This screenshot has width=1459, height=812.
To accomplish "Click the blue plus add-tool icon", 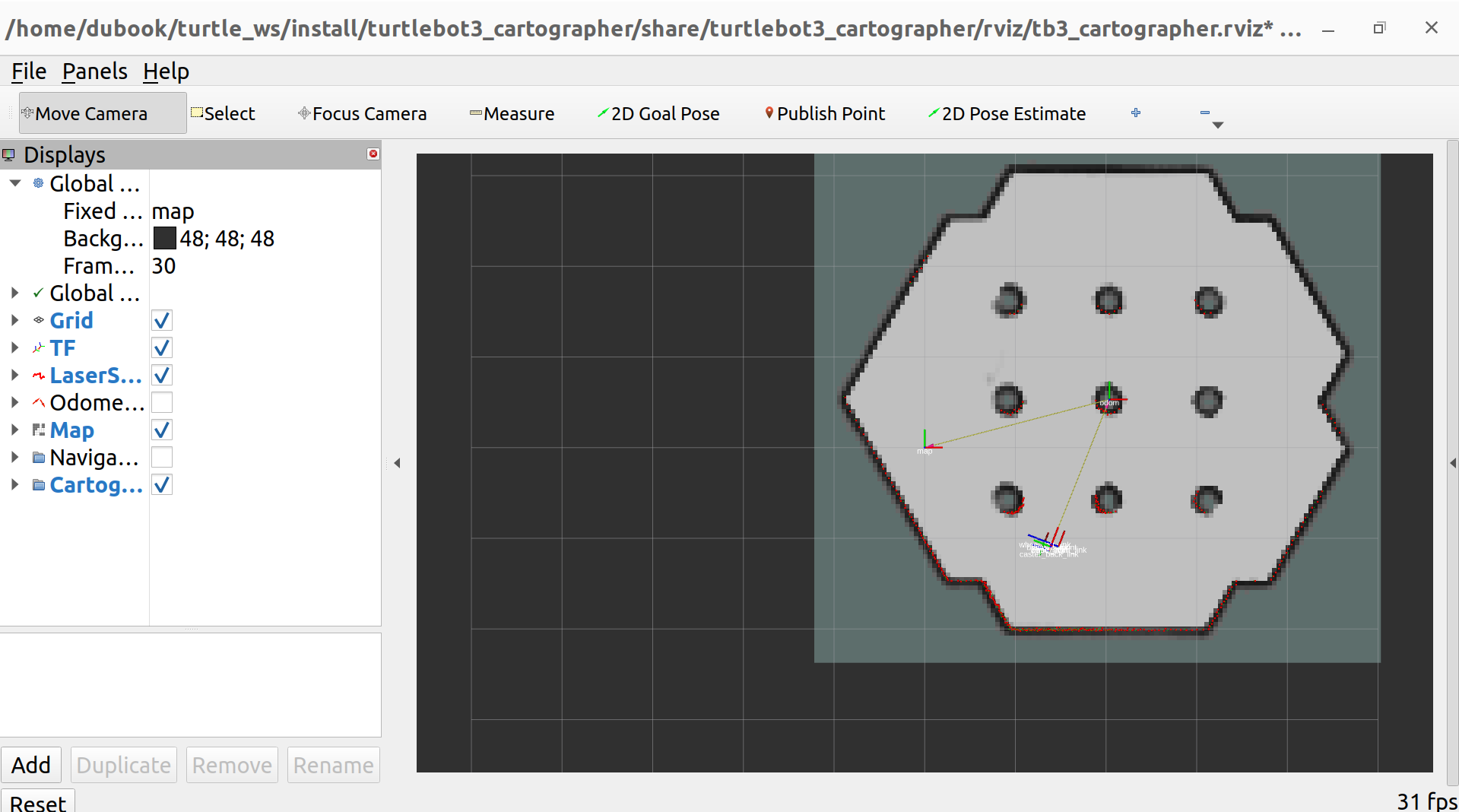I will coord(1136,113).
